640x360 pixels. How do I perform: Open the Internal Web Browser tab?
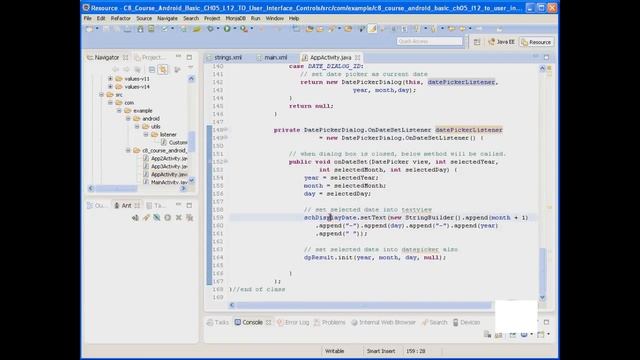click(383, 322)
